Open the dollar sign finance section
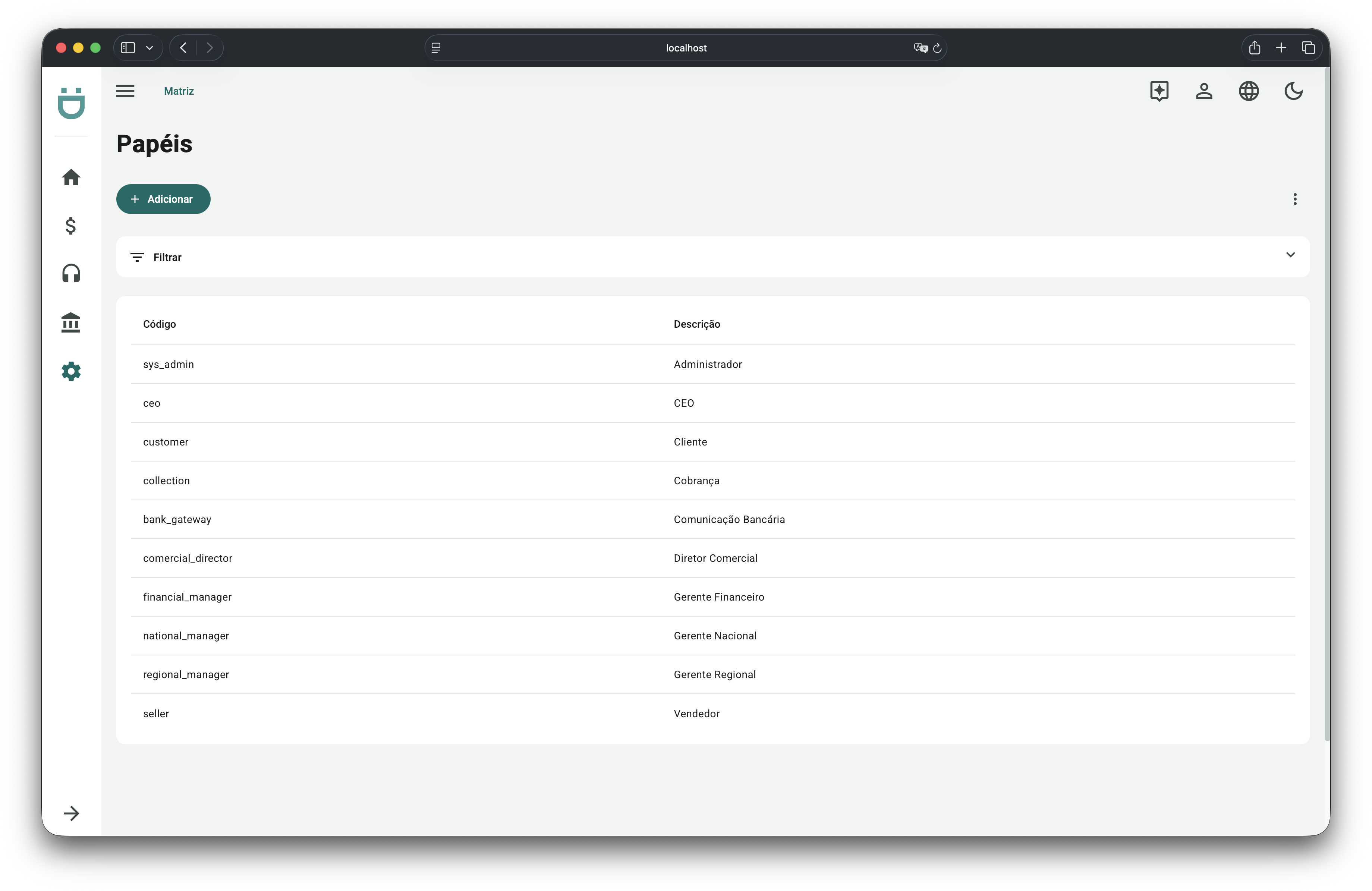1372x891 pixels. coord(71,226)
